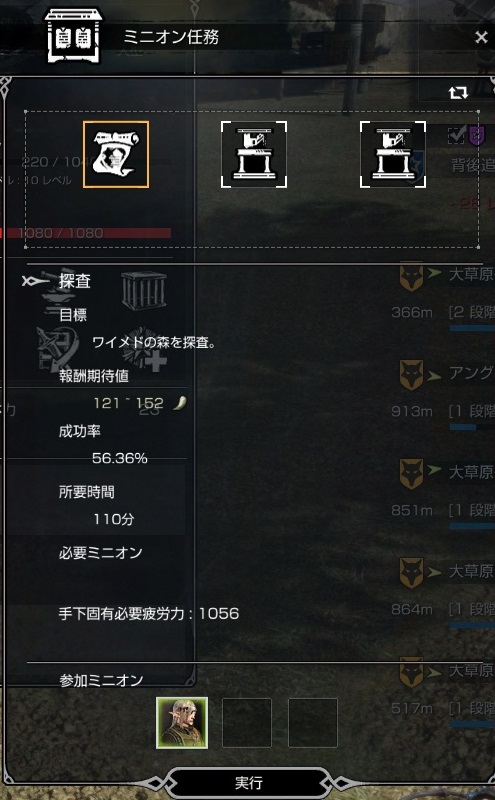Click the fox quest icon above 913m
The height and width of the screenshot is (800, 495).
411,375
